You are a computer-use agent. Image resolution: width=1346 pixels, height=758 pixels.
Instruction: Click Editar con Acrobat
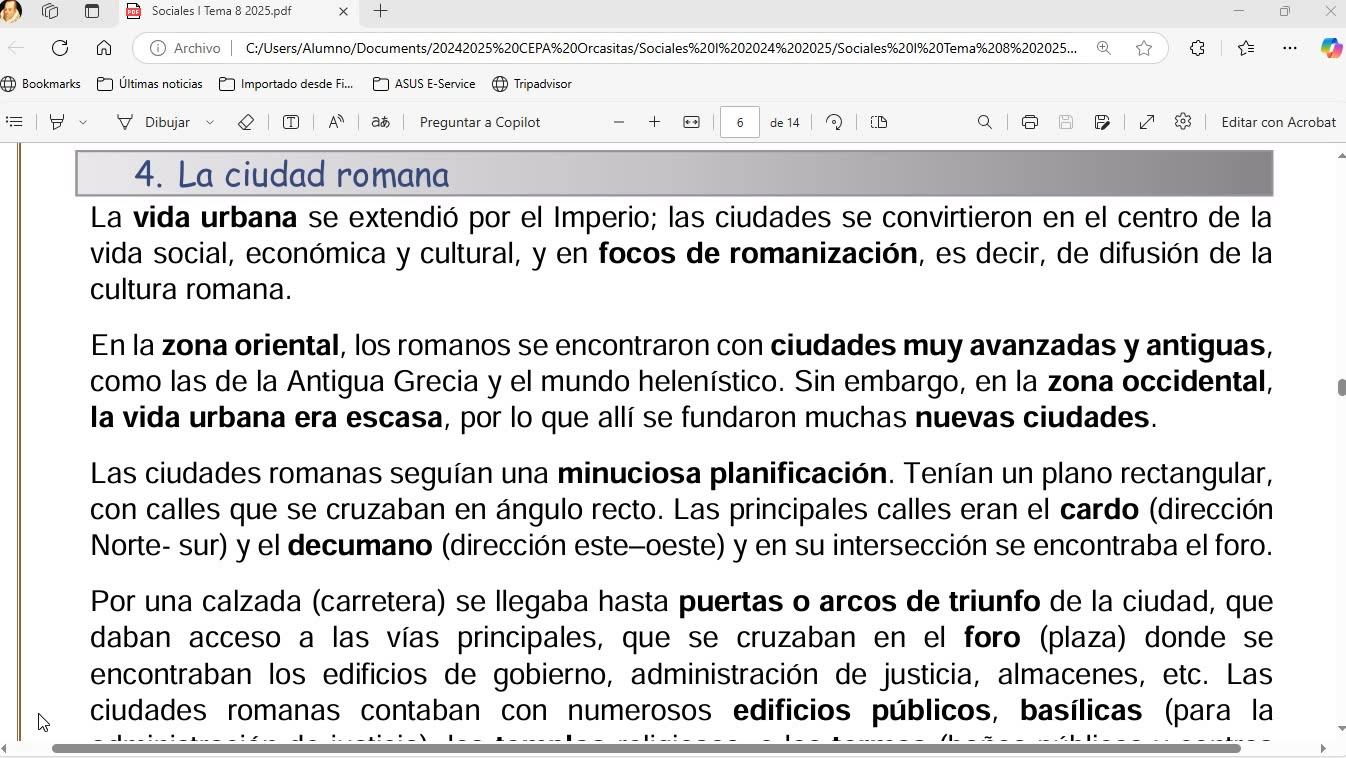point(1278,122)
